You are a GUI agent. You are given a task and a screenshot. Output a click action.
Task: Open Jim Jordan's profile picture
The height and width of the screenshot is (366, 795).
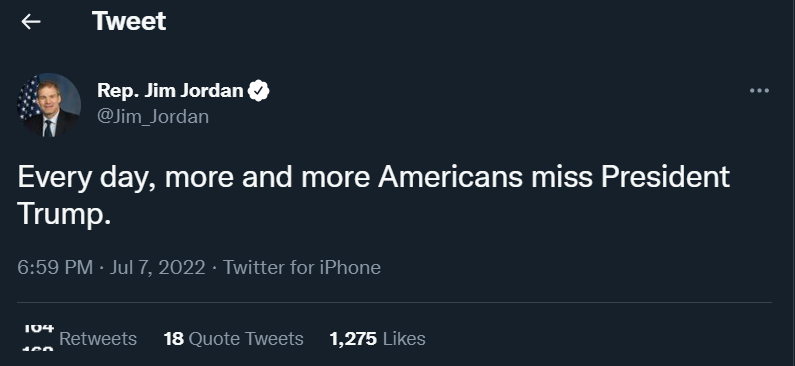click(x=49, y=105)
